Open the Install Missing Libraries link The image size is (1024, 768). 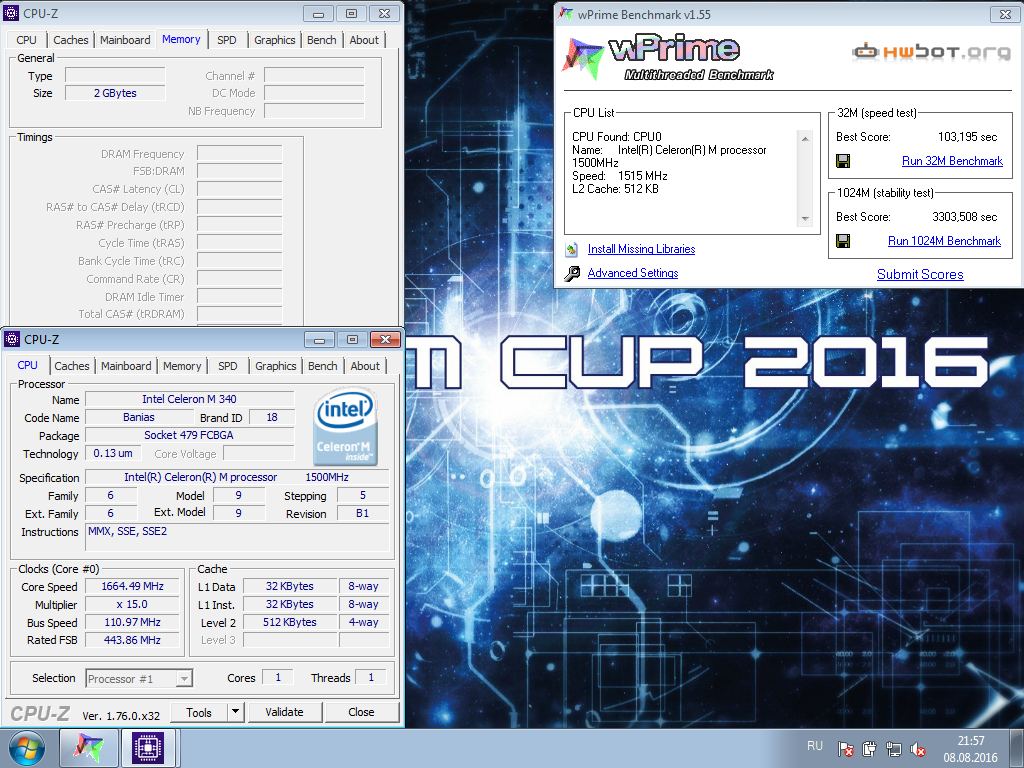[x=641, y=249]
